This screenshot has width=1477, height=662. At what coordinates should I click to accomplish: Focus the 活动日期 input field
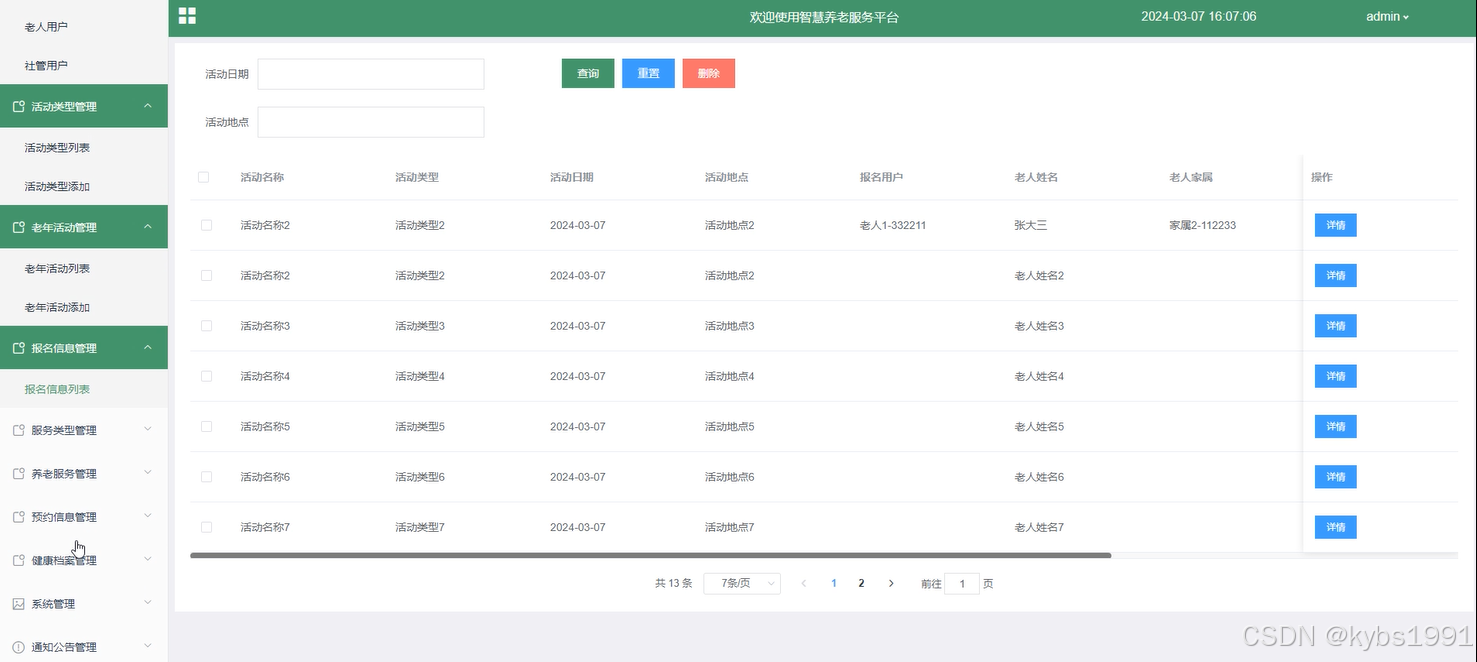[x=371, y=74]
